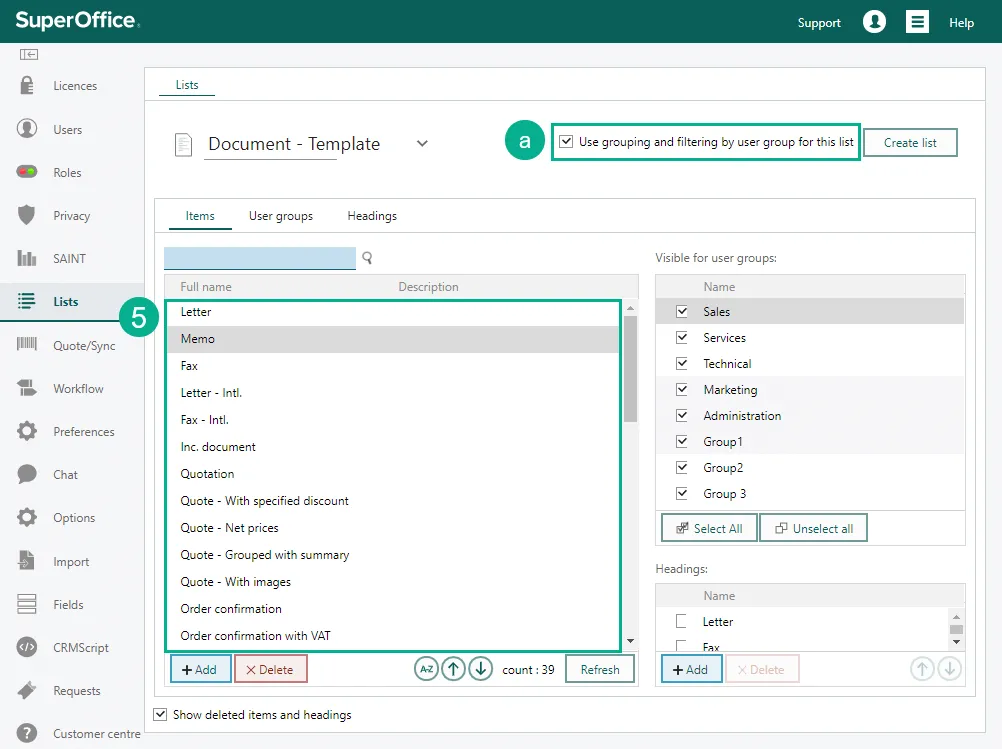
Task: Open the hamburger menu icon in header
Action: (x=917, y=22)
